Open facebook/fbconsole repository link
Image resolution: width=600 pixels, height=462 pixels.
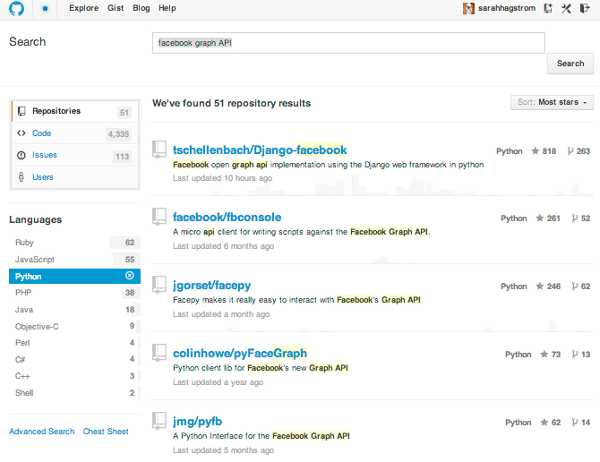pyautogui.click(x=227, y=217)
